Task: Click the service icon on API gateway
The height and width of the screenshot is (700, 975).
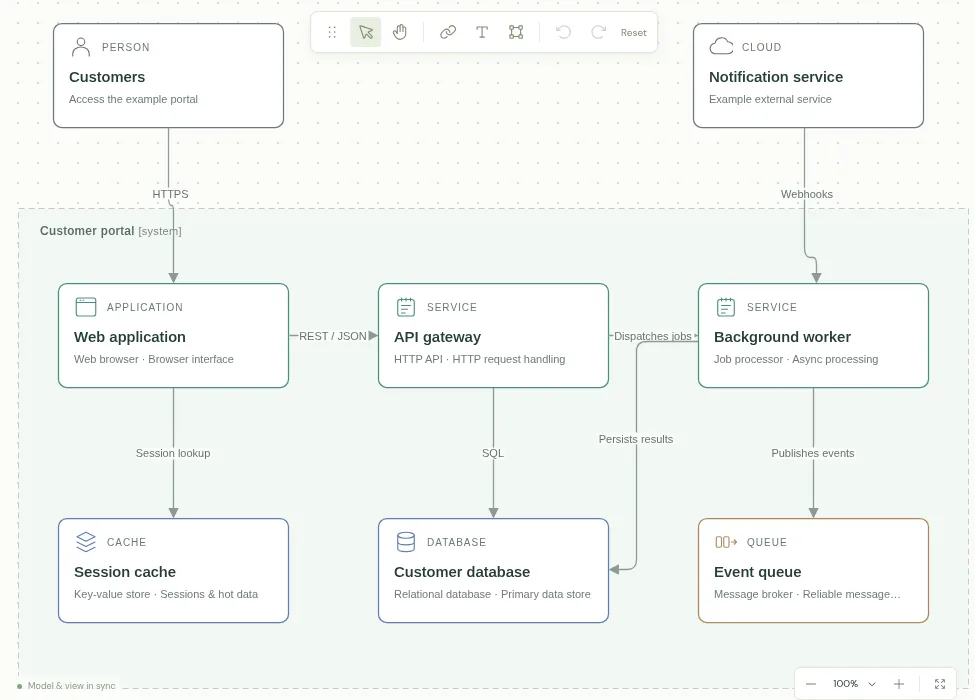Action: pos(406,306)
